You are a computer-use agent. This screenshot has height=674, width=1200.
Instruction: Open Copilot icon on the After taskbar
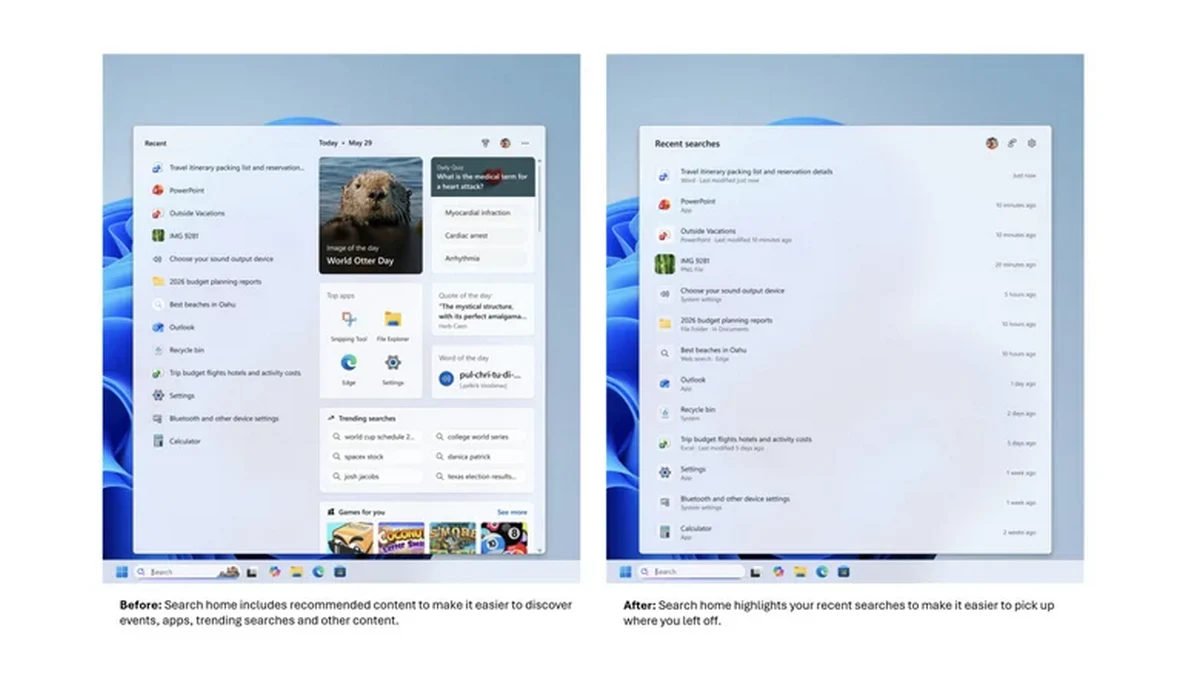pos(778,572)
